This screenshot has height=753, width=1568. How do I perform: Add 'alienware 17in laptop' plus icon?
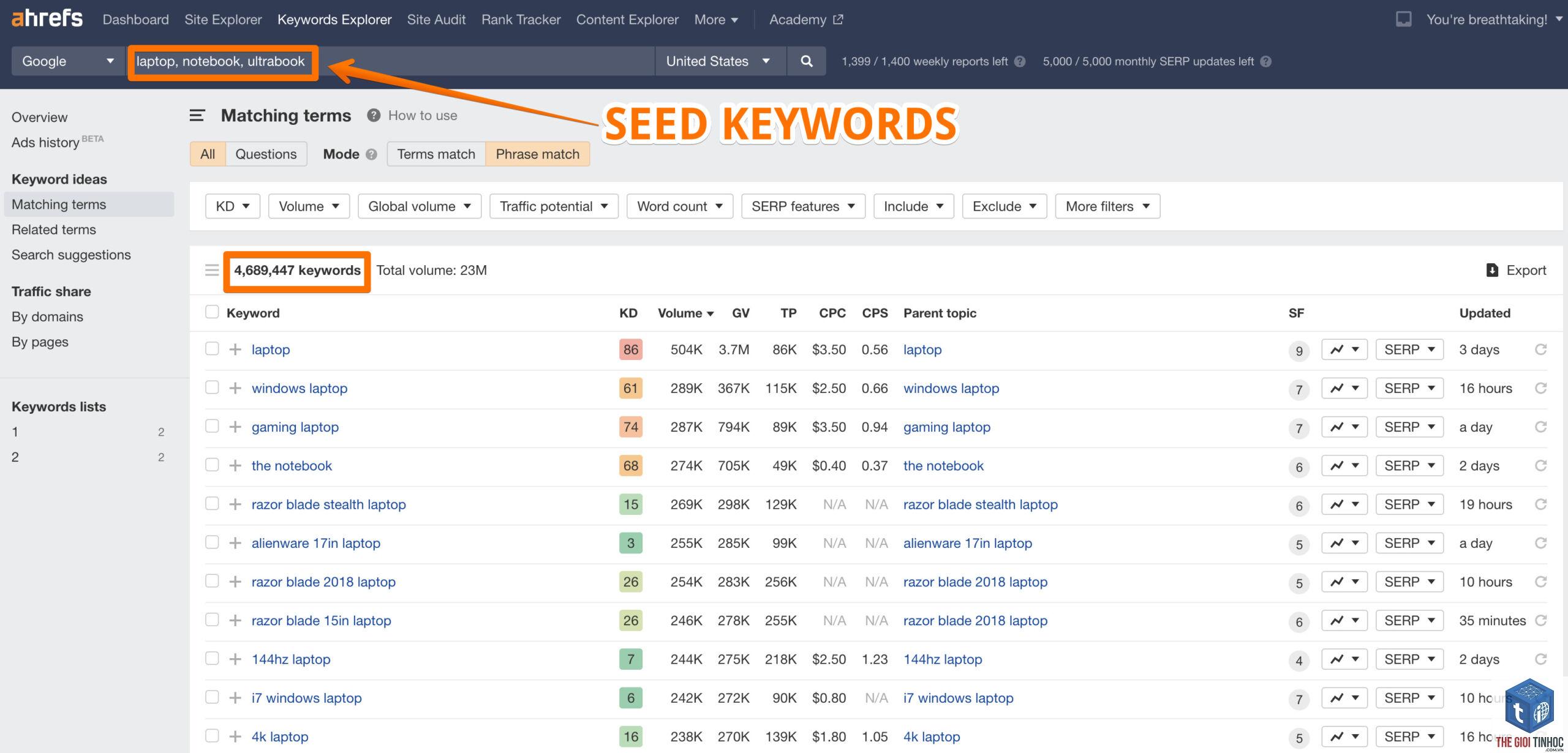pos(235,543)
